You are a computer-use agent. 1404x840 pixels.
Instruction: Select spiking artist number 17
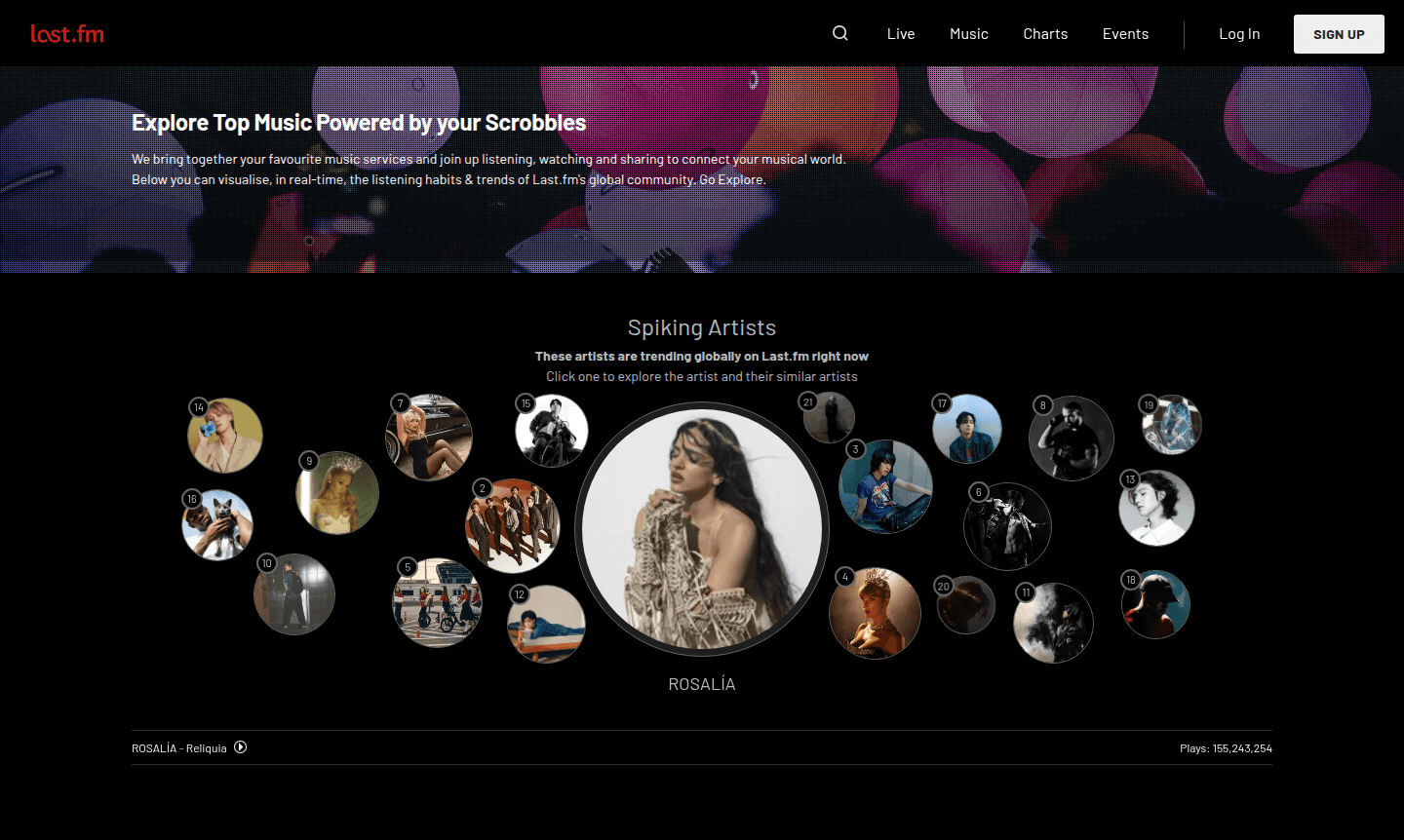coord(967,428)
